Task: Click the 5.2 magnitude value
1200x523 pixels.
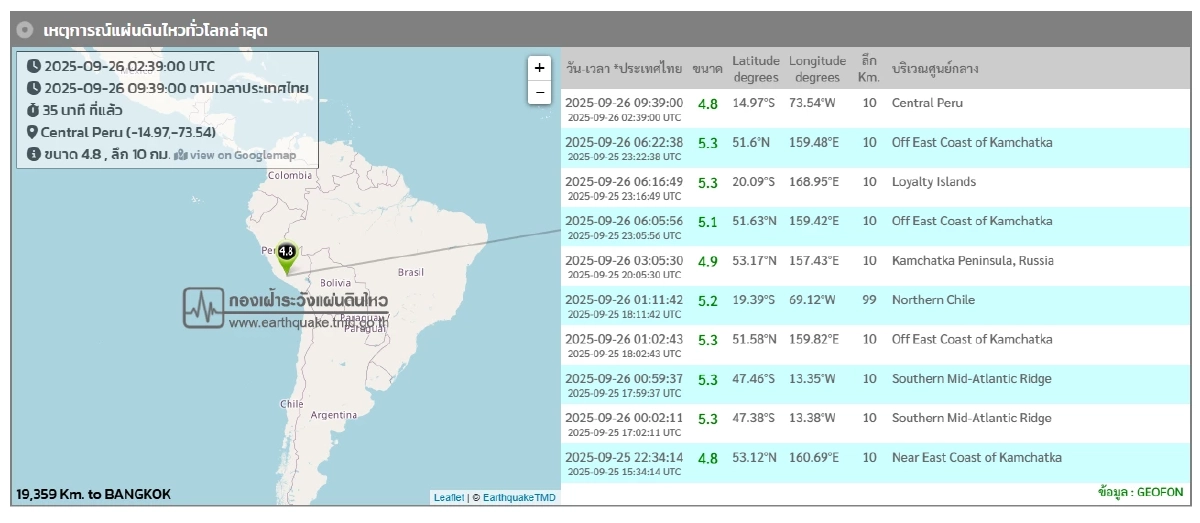Action: point(708,301)
